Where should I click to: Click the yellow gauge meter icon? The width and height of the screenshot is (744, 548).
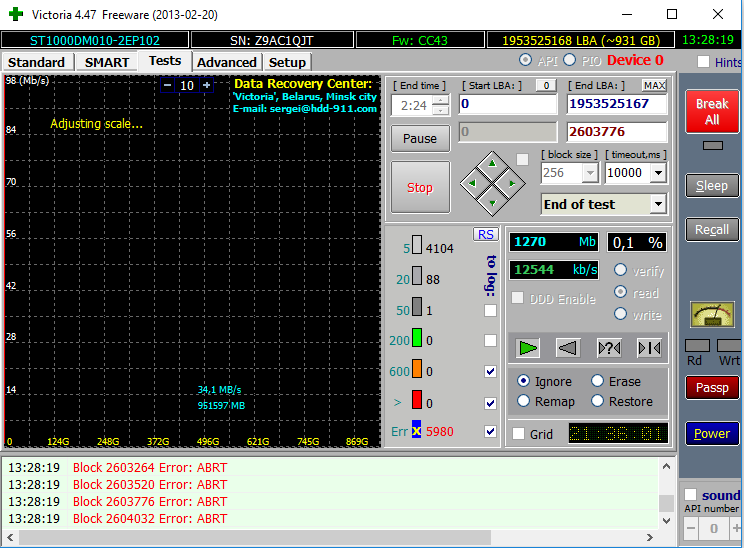tap(713, 316)
